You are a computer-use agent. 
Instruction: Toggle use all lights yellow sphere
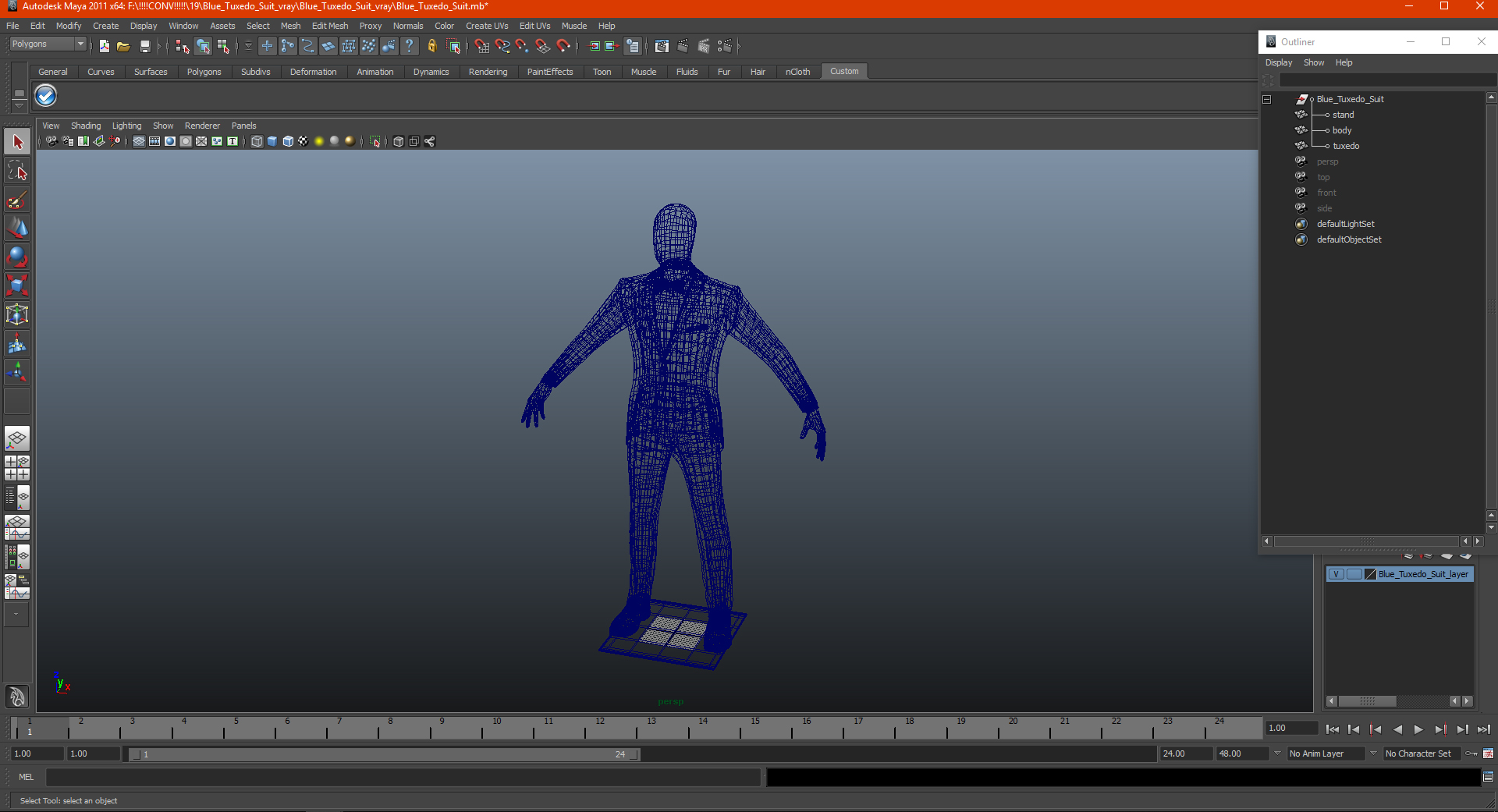tap(319, 141)
